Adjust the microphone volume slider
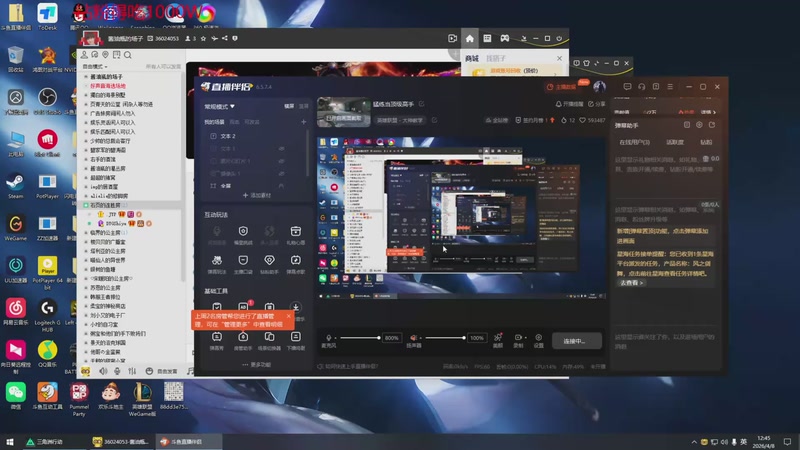The image size is (800, 450). (x=360, y=338)
